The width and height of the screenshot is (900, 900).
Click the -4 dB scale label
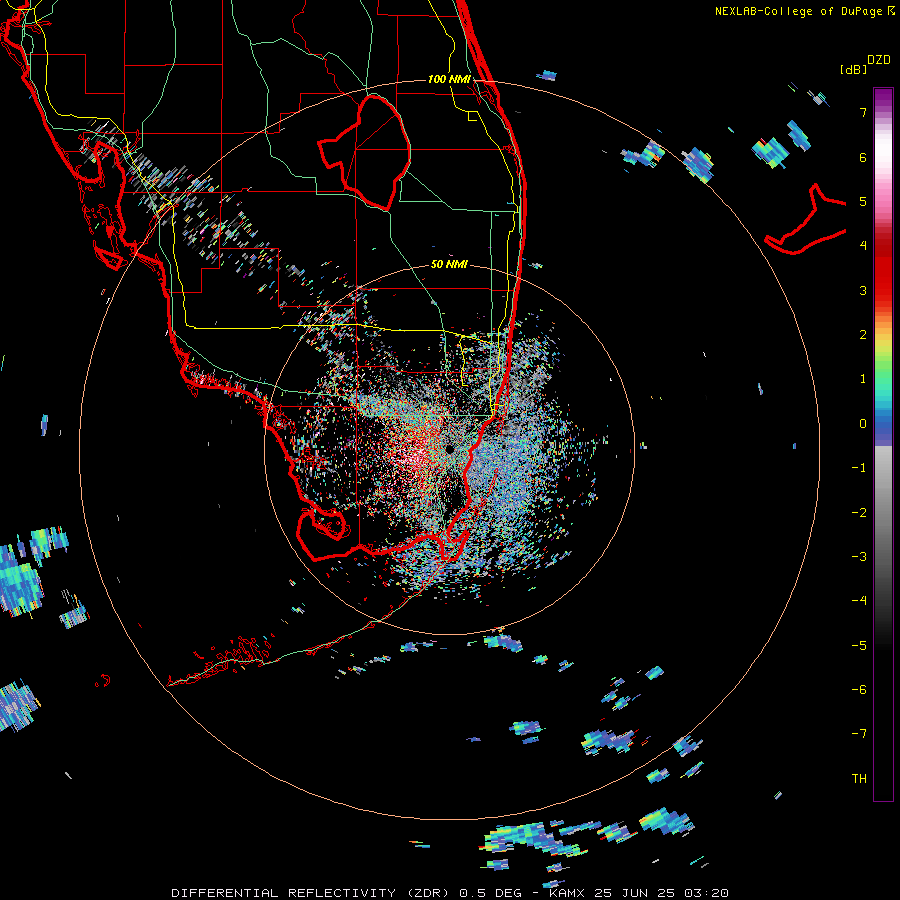pos(859,600)
